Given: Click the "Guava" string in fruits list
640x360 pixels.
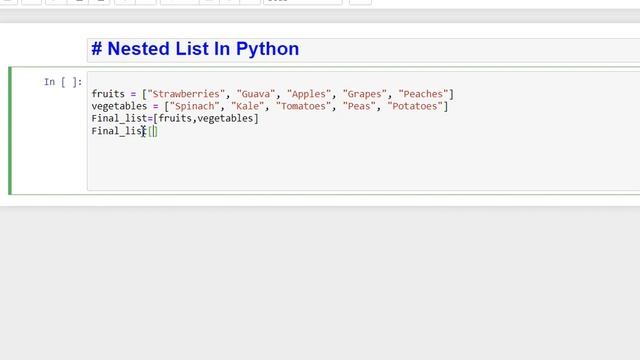Looking at the screenshot, I should click(x=256, y=94).
